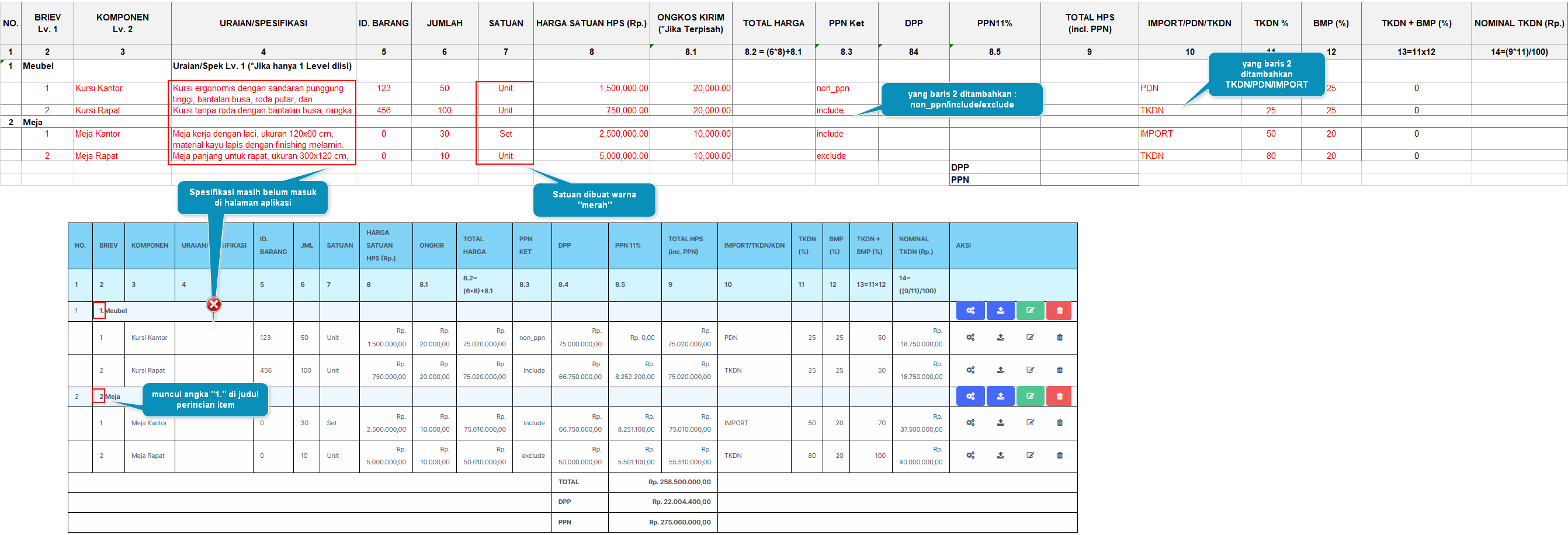The image size is (1568, 535).
Task: Click the blue upload button on Meubel row
Action: click(1000, 310)
